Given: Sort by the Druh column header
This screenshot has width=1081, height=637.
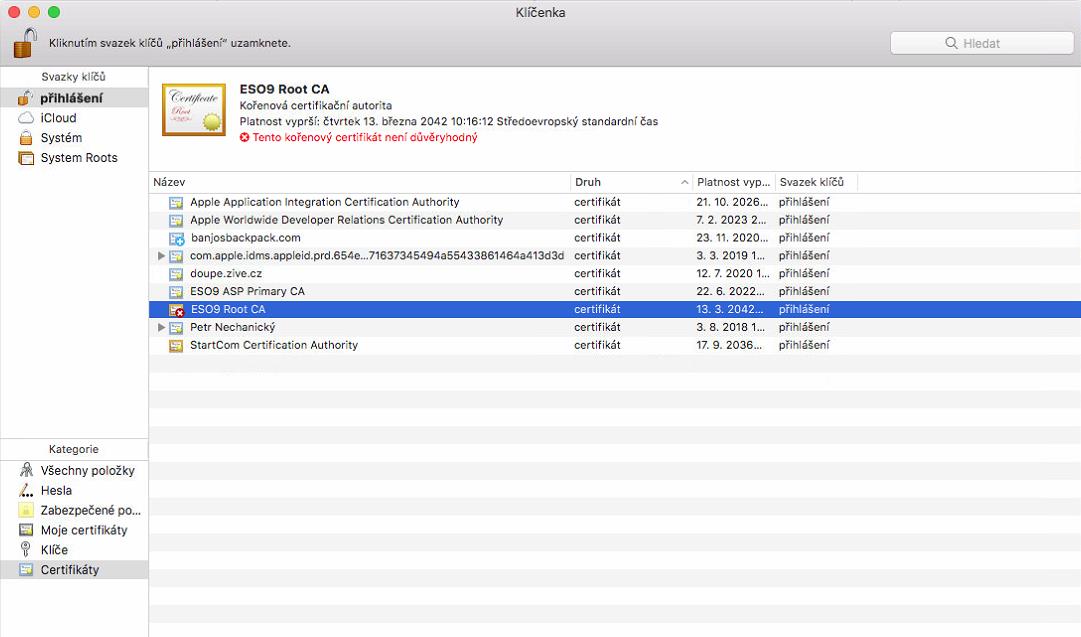Looking at the screenshot, I should (x=631, y=182).
